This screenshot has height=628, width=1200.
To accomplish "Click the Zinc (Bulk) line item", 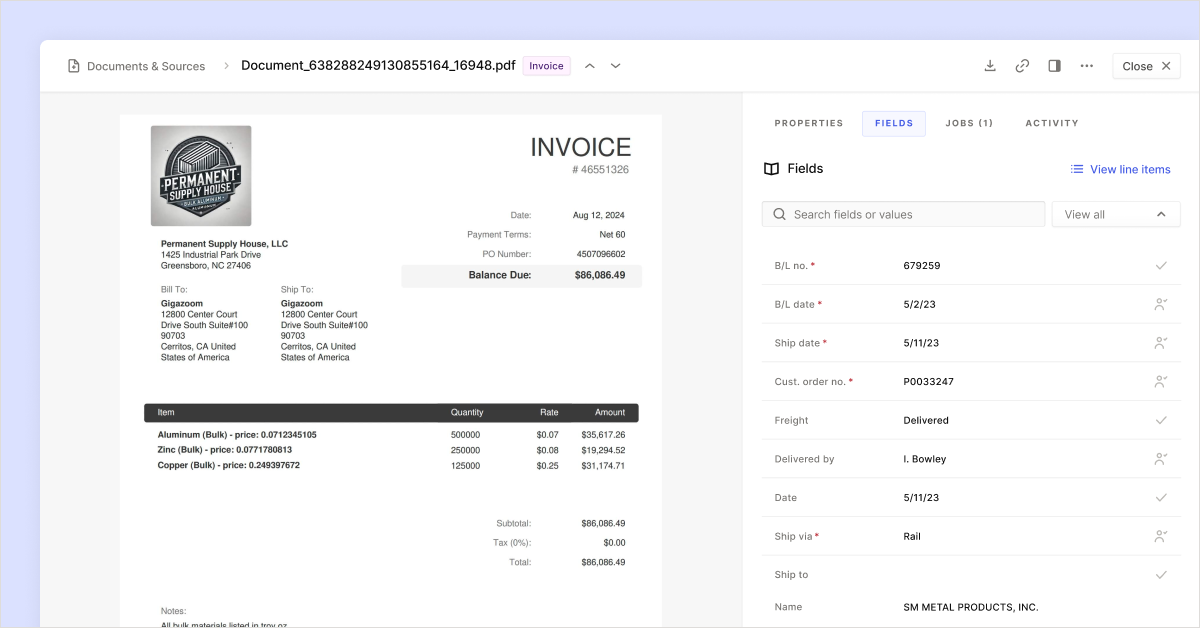I will (225, 450).
